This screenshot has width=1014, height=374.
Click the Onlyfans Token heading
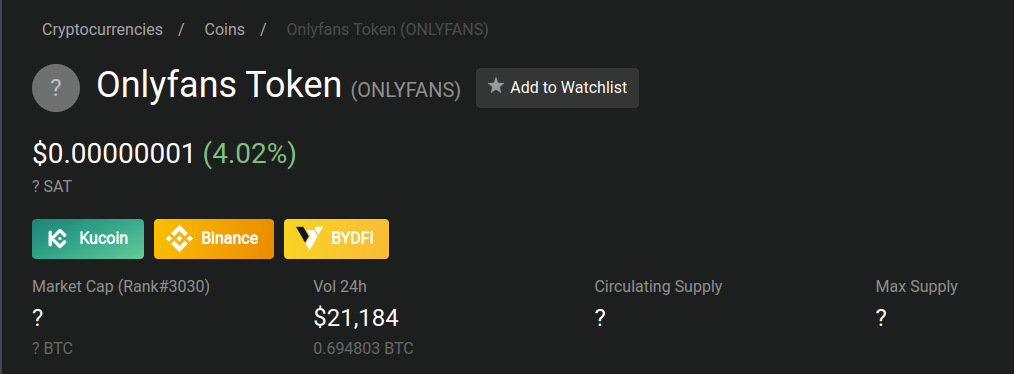tap(219, 85)
